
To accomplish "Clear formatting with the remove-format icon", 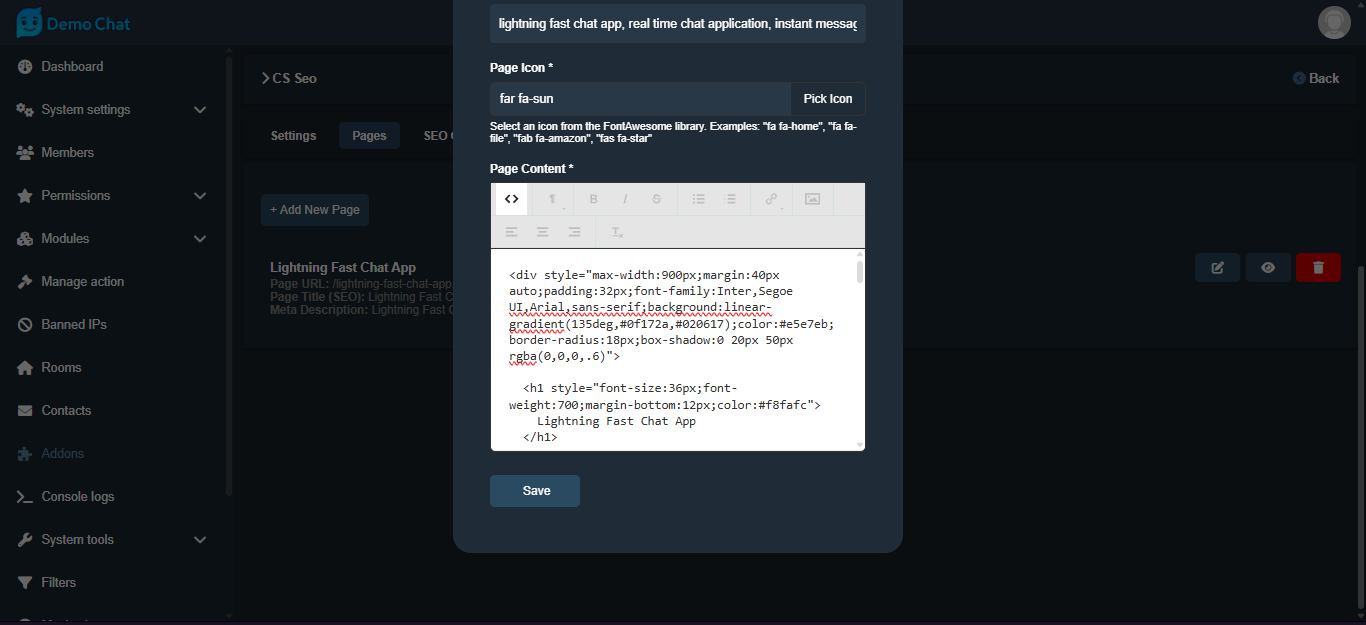I will [x=617, y=232].
